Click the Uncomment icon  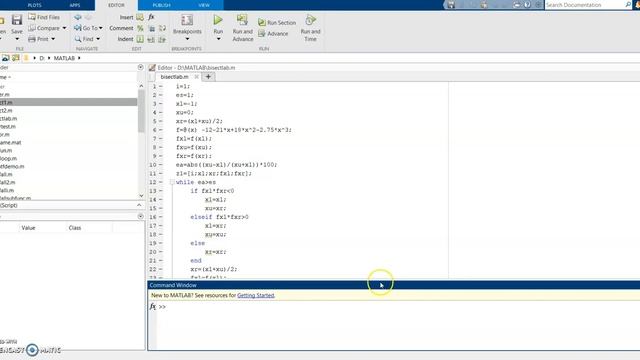(151, 28)
